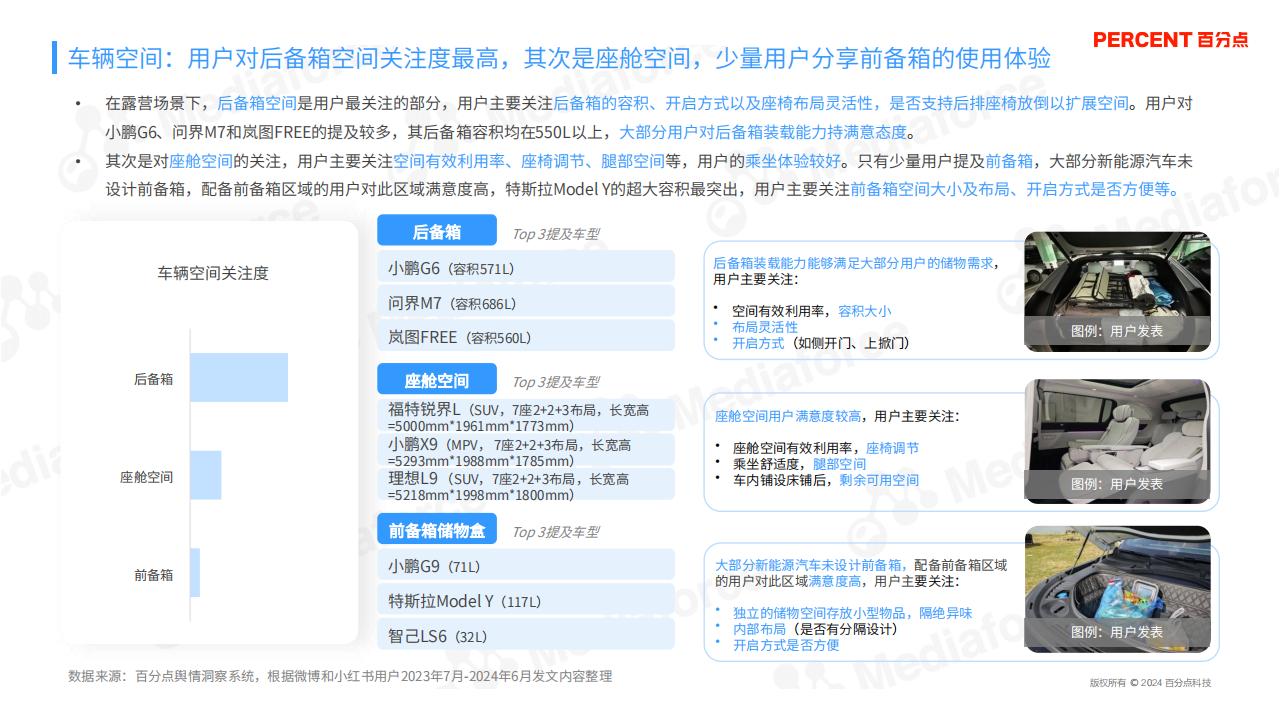
Task: Click the 小鹏X9 MPV specification row
Action: coord(526,451)
